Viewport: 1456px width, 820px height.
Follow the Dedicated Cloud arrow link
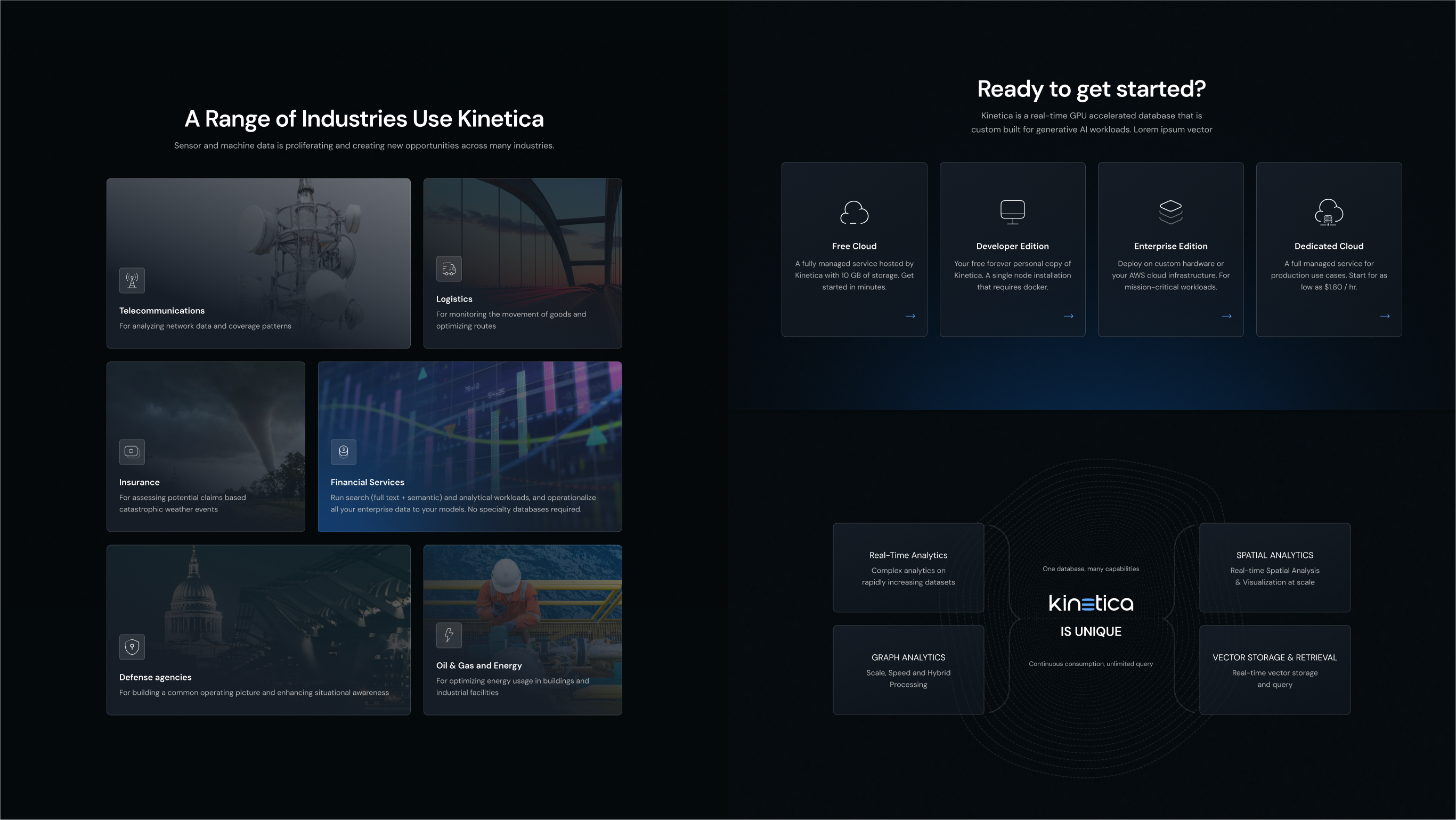click(1384, 316)
